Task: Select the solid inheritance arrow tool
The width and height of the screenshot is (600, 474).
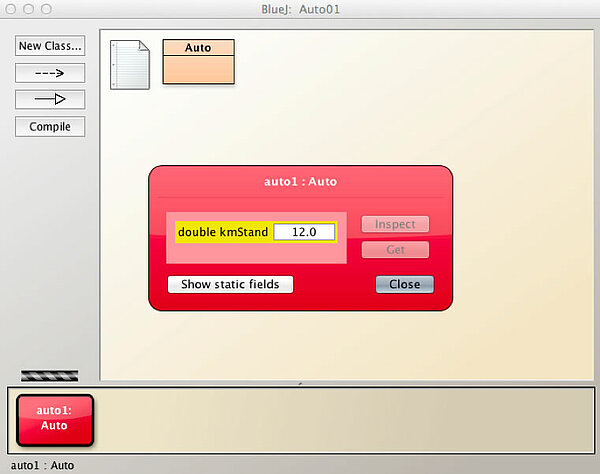Action: [50, 99]
